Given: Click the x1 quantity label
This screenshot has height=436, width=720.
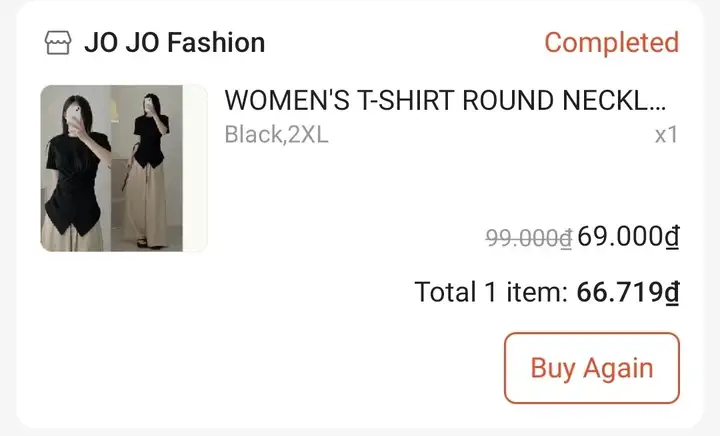Looking at the screenshot, I should [x=667, y=135].
